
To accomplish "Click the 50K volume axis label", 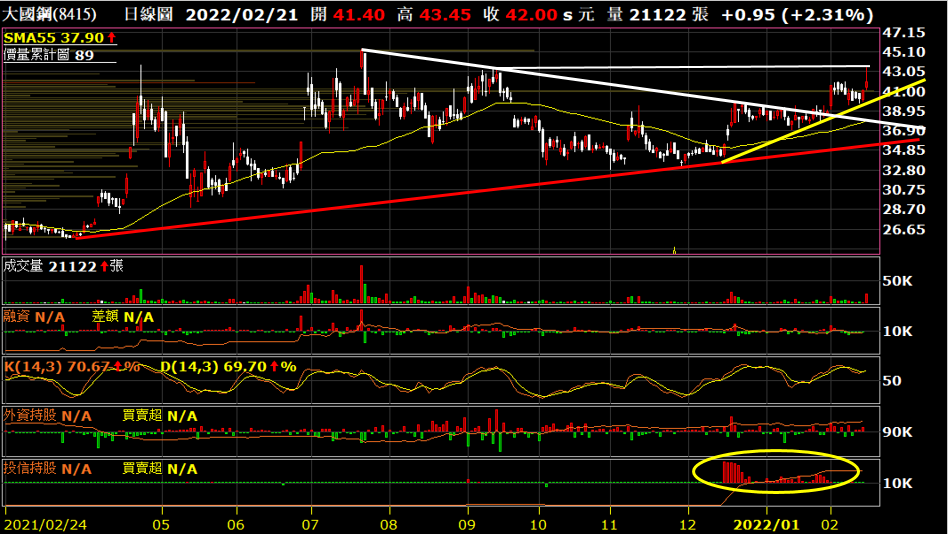I will [897, 281].
